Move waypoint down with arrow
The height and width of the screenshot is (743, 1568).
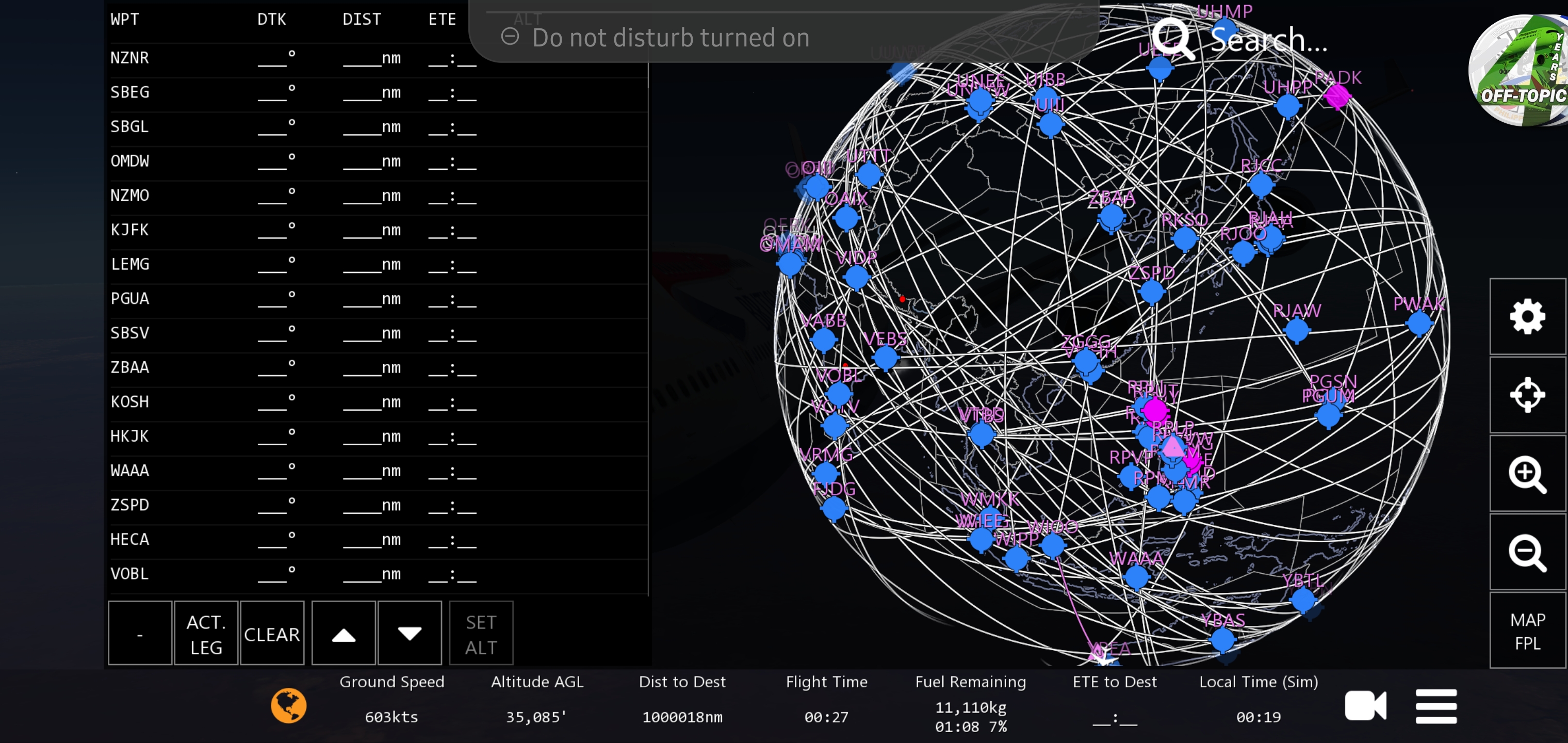409,634
